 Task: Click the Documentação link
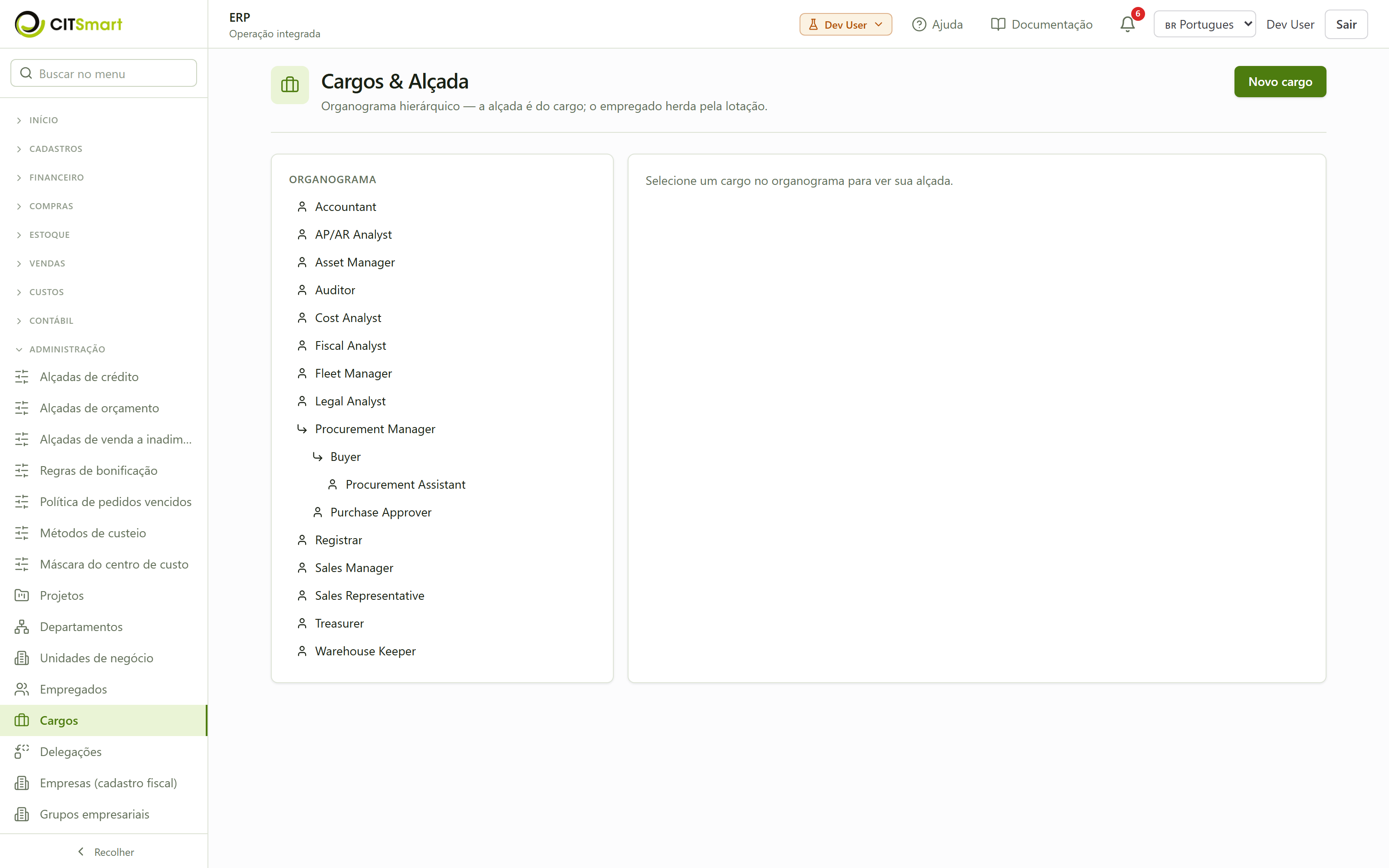pos(1042,24)
